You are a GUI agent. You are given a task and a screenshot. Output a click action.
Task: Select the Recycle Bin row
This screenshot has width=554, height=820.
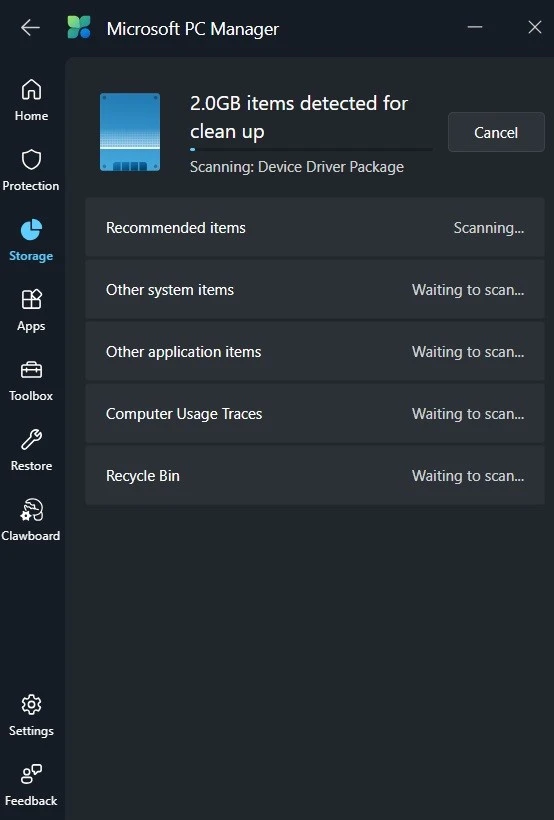[315, 475]
